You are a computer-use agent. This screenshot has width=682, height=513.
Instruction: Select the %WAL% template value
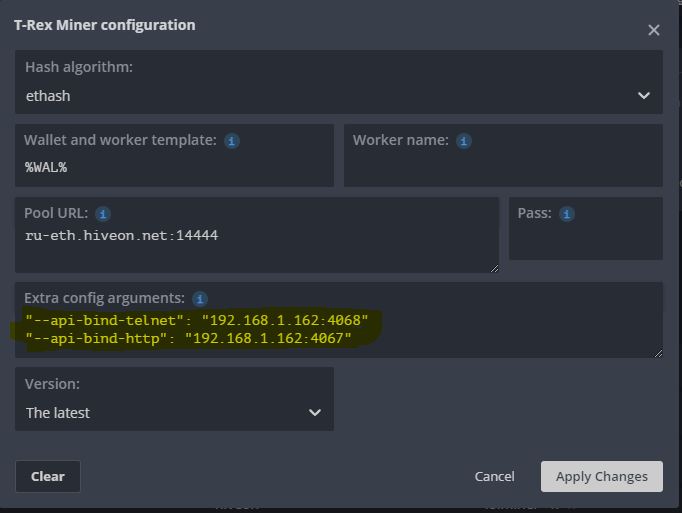coord(46,168)
